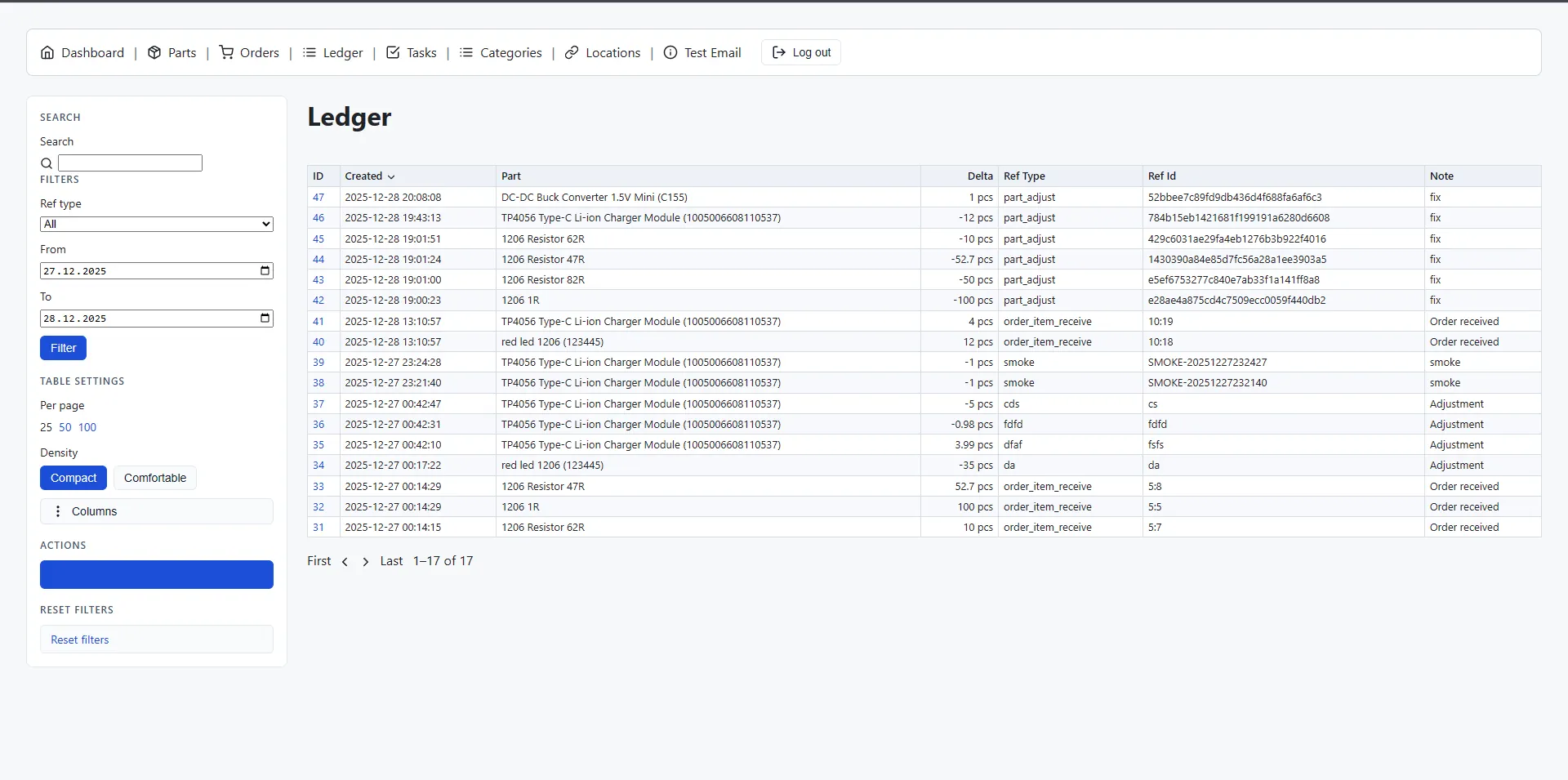This screenshot has height=780, width=1568.
Task: Click the Columns three-dot icon
Action: click(57, 511)
